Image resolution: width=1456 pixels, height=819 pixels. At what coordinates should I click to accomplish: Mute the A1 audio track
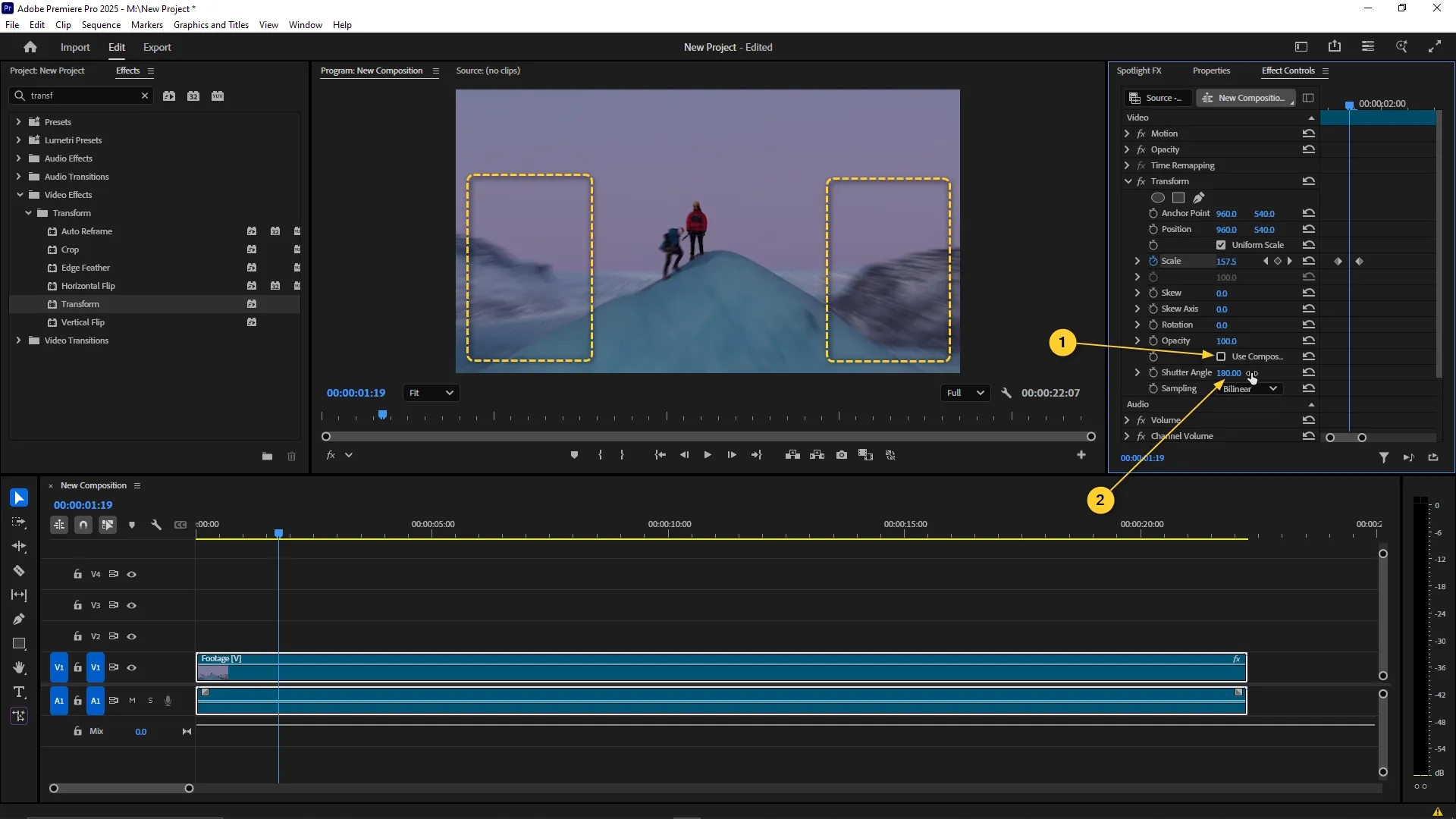pos(132,701)
